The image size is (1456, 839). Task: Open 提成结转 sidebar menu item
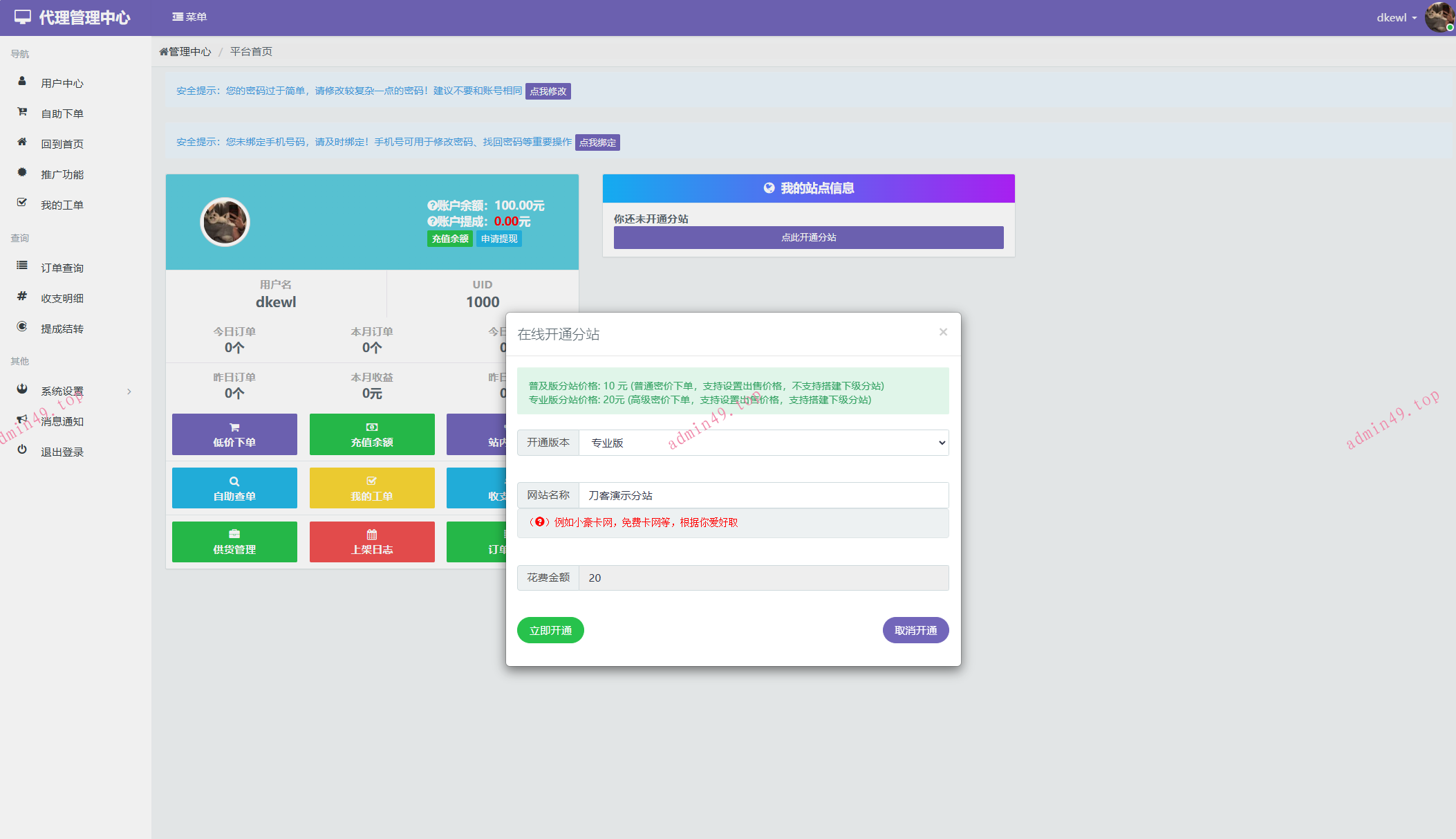[62, 329]
